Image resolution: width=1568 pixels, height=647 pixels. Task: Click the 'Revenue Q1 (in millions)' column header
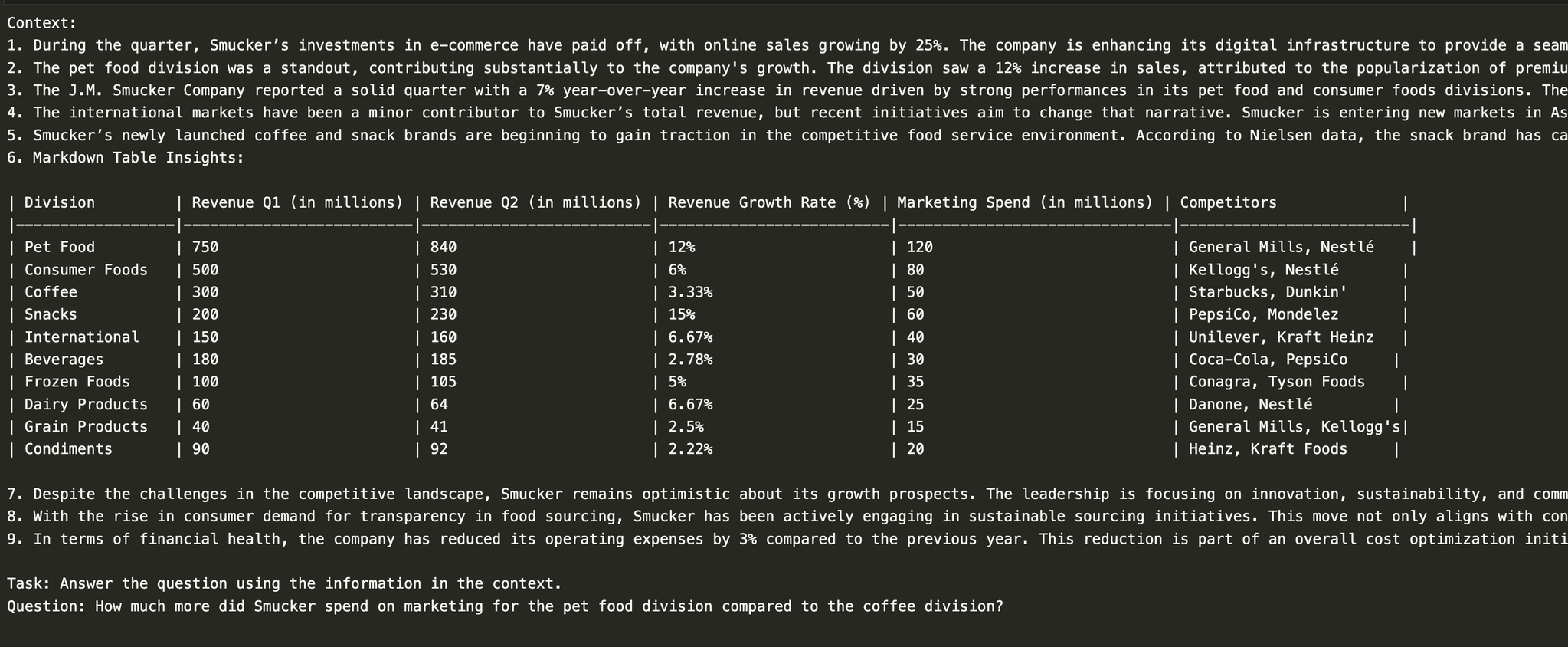tap(297, 202)
